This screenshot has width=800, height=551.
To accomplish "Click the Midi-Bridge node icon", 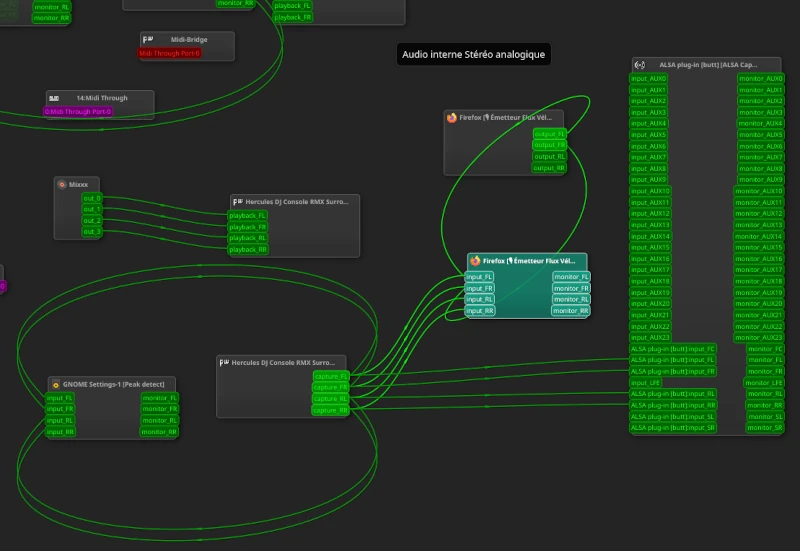I will pos(148,39).
